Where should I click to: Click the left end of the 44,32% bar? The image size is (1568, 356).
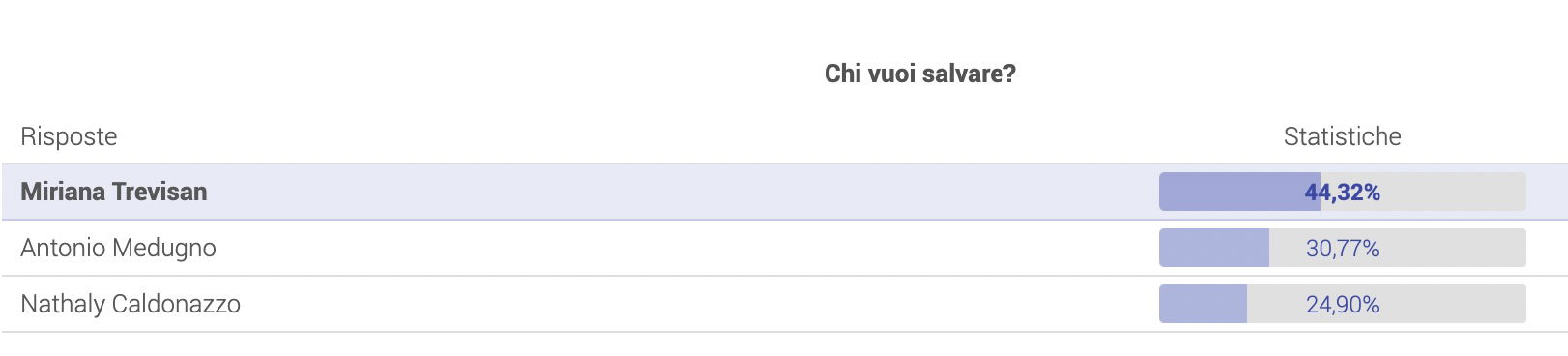(1165, 192)
